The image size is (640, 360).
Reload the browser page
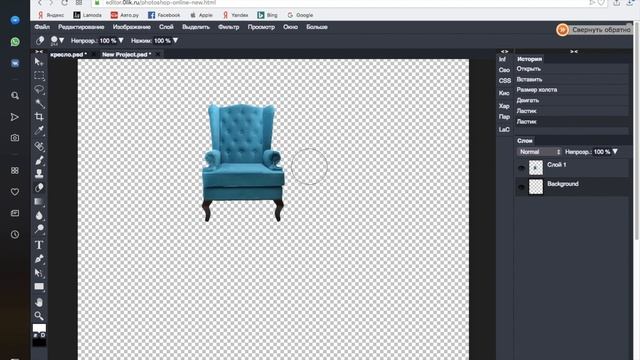(x=64, y=2)
